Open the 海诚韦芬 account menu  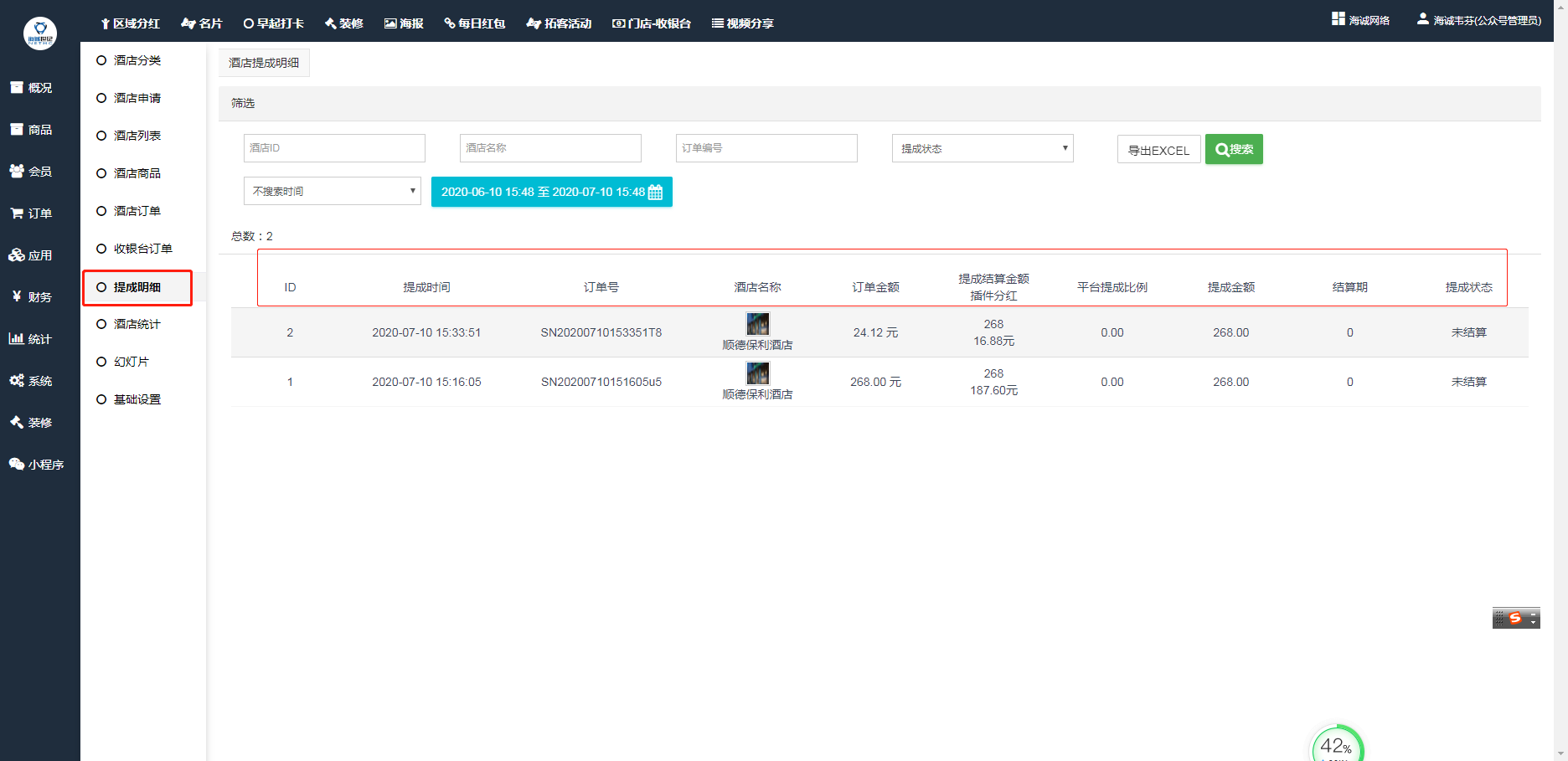(x=1478, y=20)
